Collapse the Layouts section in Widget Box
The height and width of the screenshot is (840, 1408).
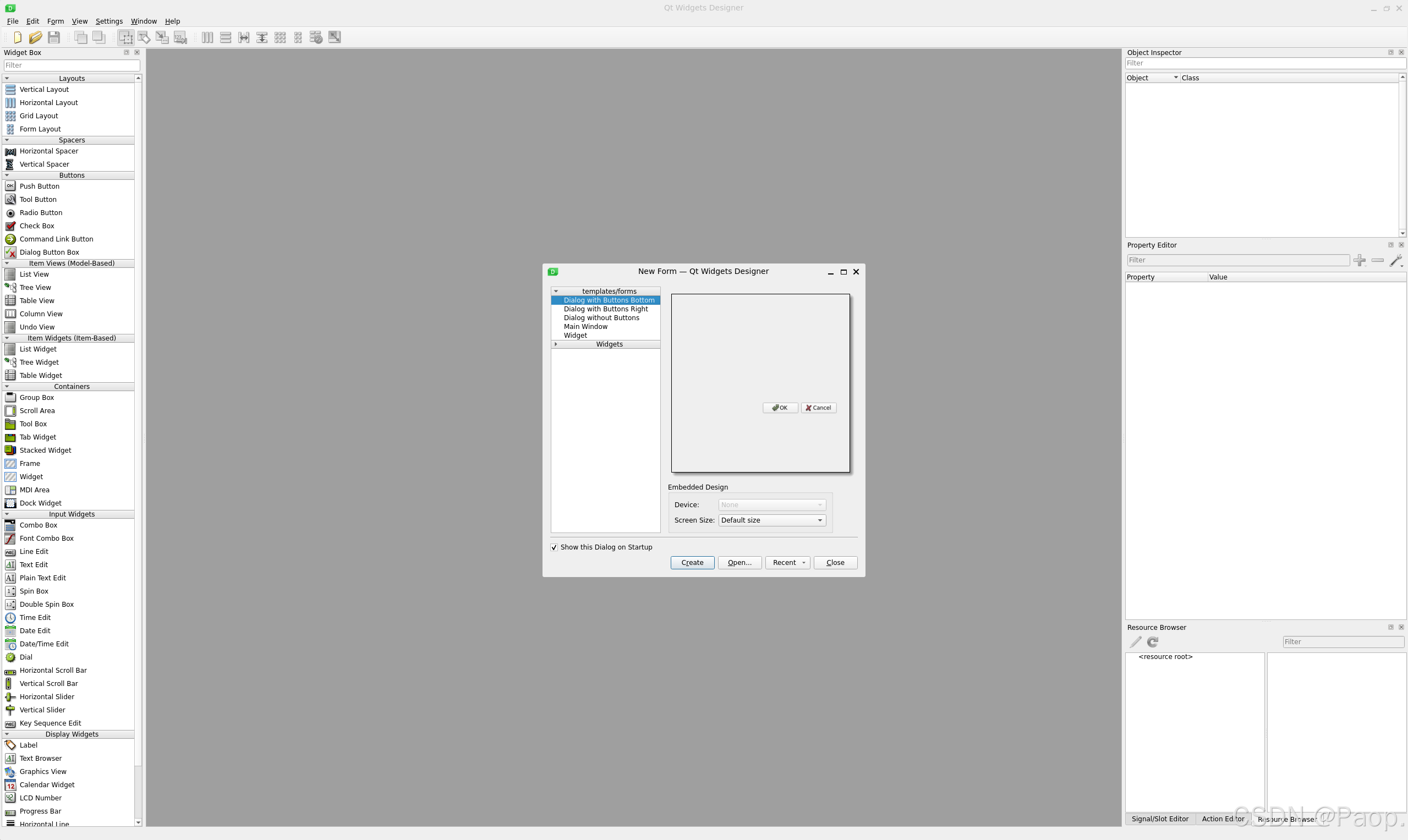pyautogui.click(x=7, y=78)
